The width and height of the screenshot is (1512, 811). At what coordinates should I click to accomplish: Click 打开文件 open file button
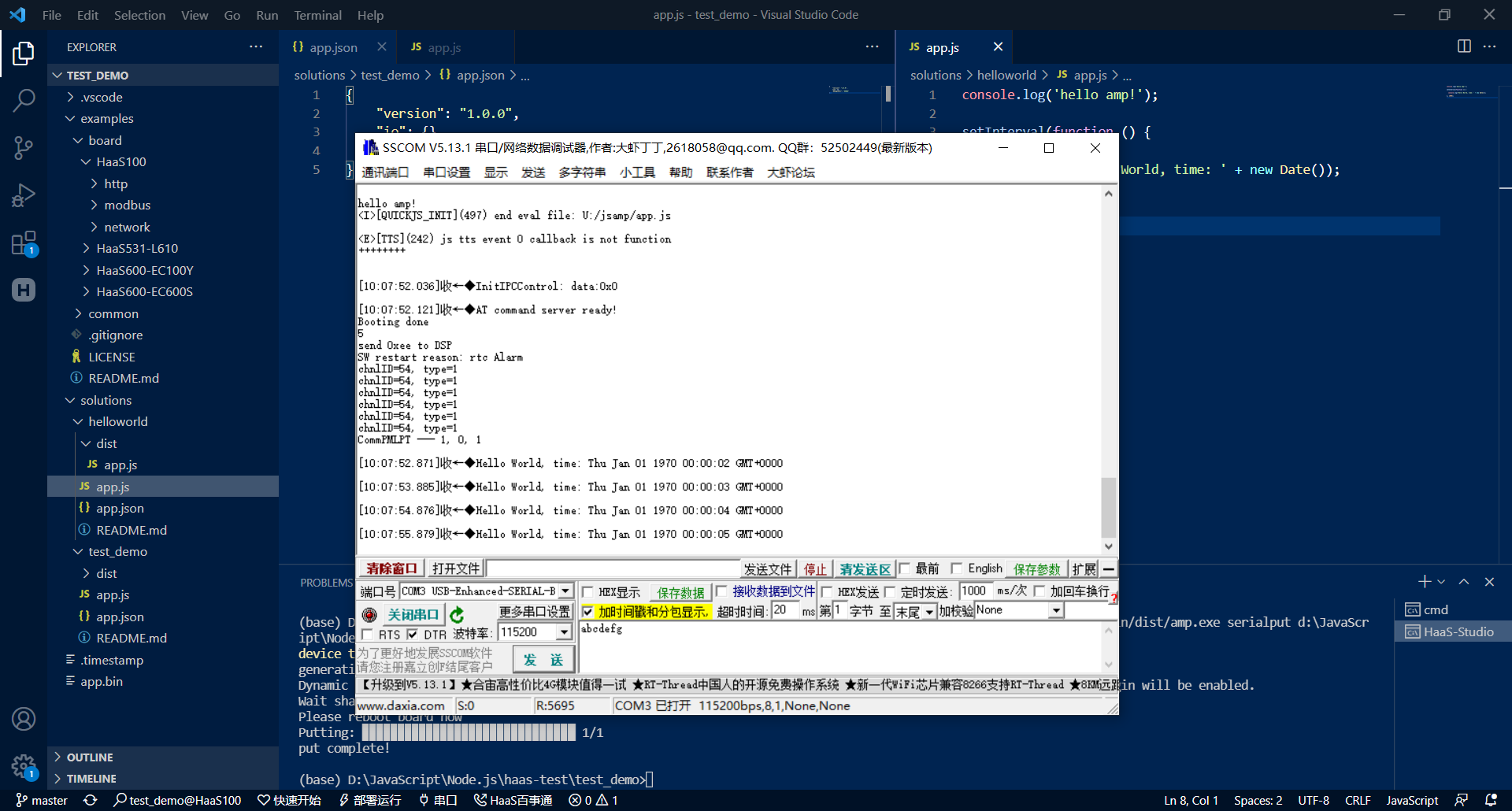[x=456, y=568]
